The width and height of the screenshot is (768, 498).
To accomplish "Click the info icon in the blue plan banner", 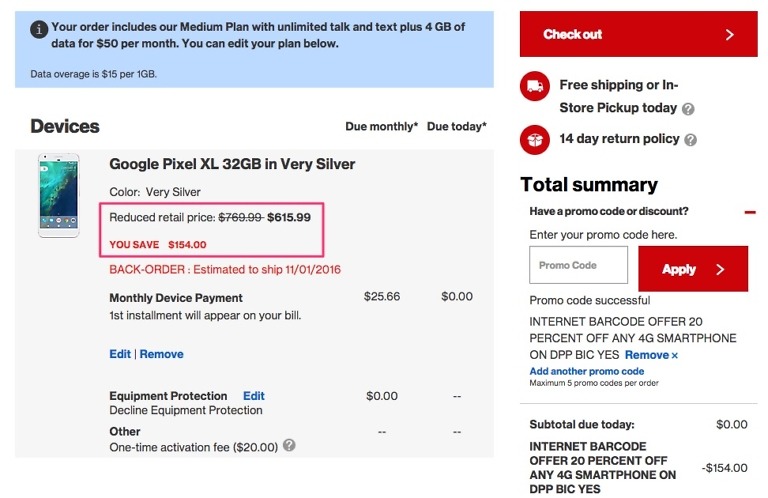I will click(39, 29).
